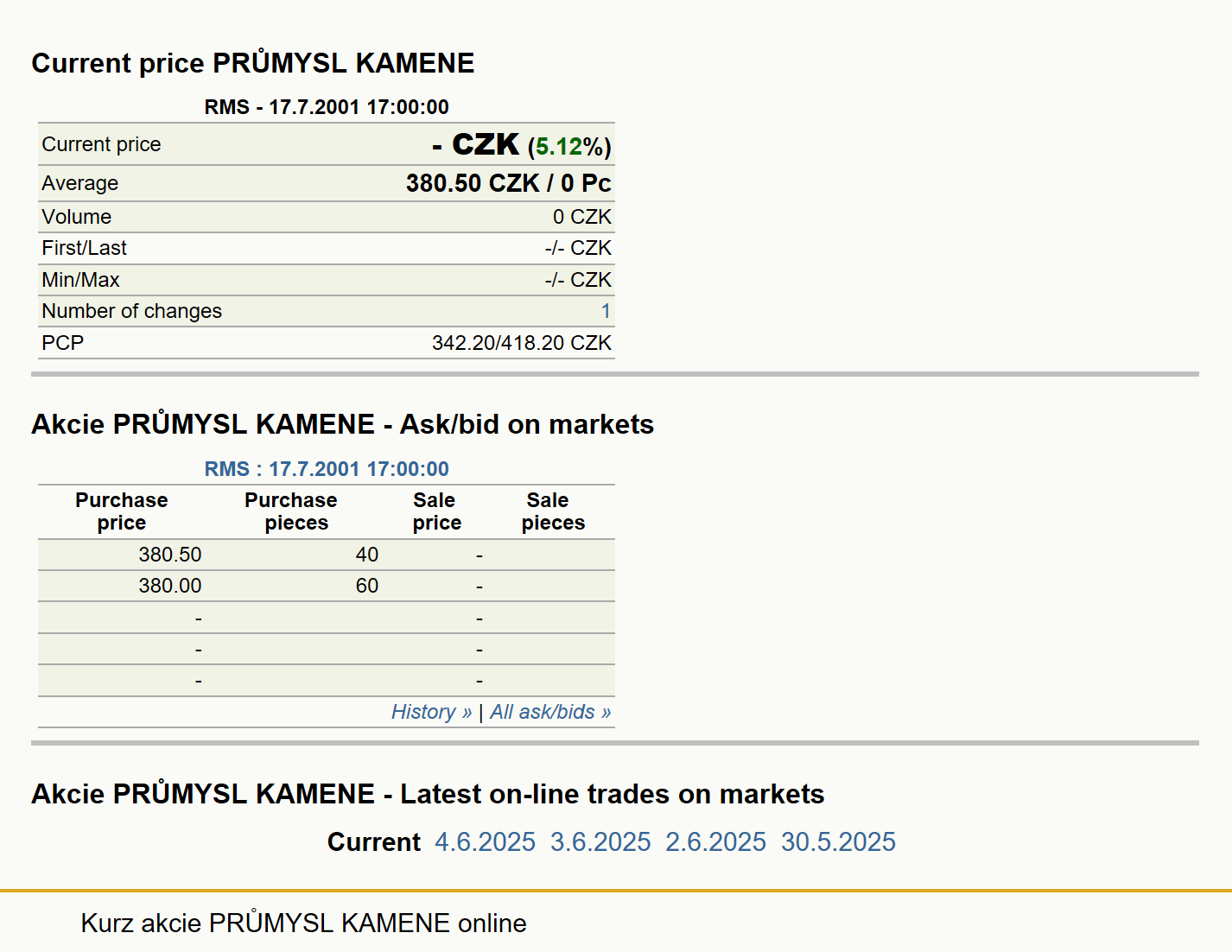The image size is (1232, 952).
Task: Click the RMS : 17.7.2001 17:00:00 link
Action: click(x=327, y=469)
